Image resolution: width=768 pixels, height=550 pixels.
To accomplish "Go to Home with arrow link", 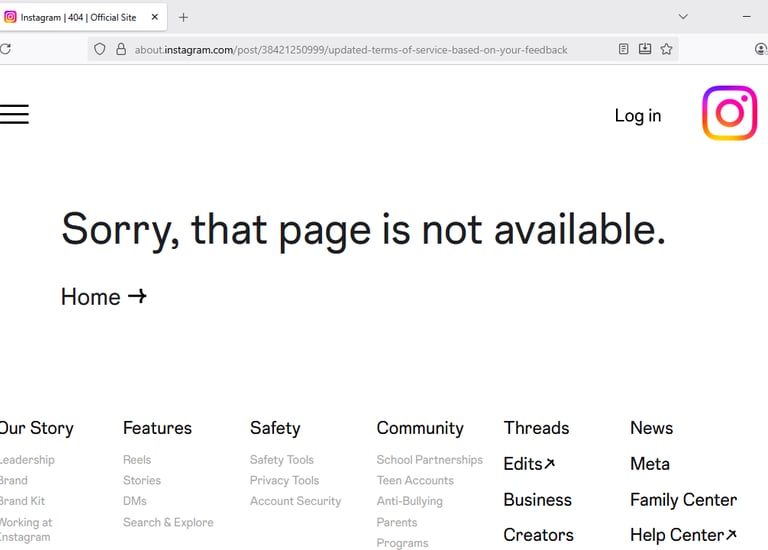I will [x=104, y=296].
